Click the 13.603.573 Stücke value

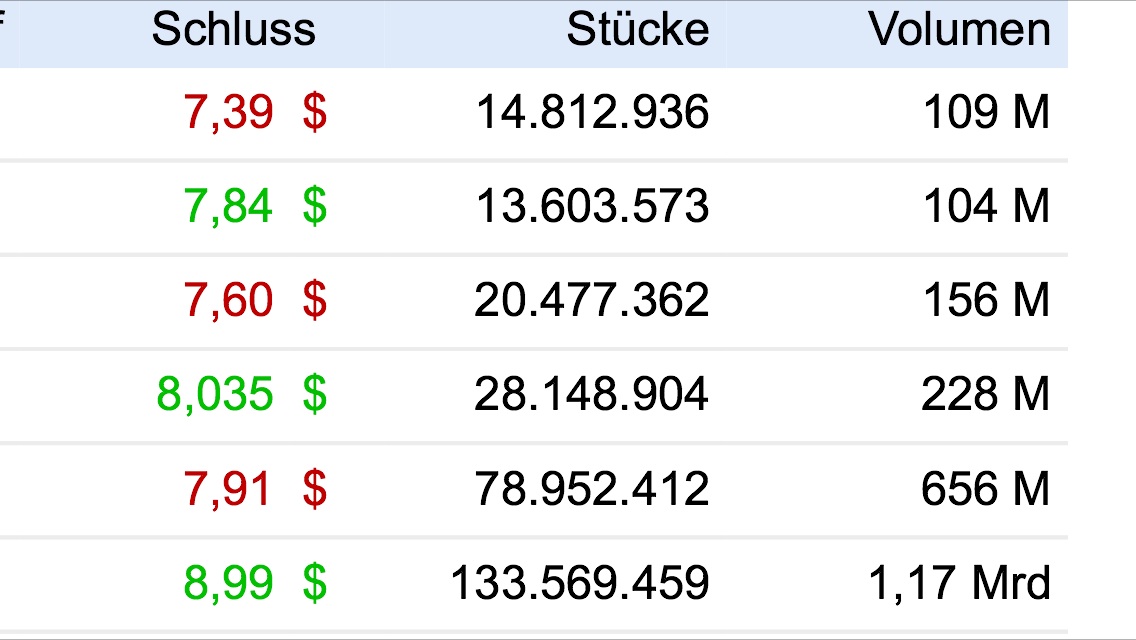[592, 207]
